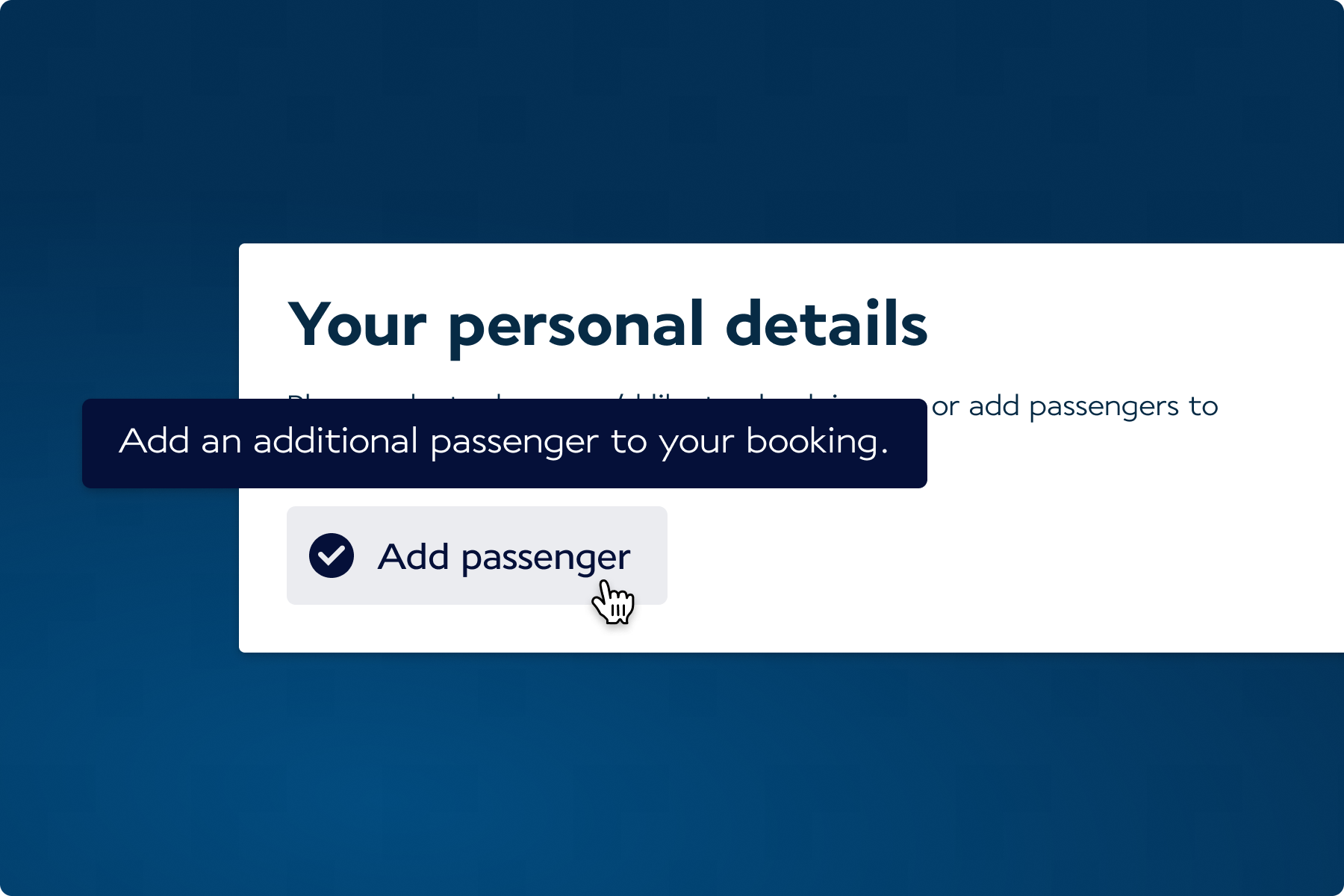The height and width of the screenshot is (896, 1344).
Task: Click the word 'Your' in the heading
Action: pyautogui.click(x=357, y=325)
